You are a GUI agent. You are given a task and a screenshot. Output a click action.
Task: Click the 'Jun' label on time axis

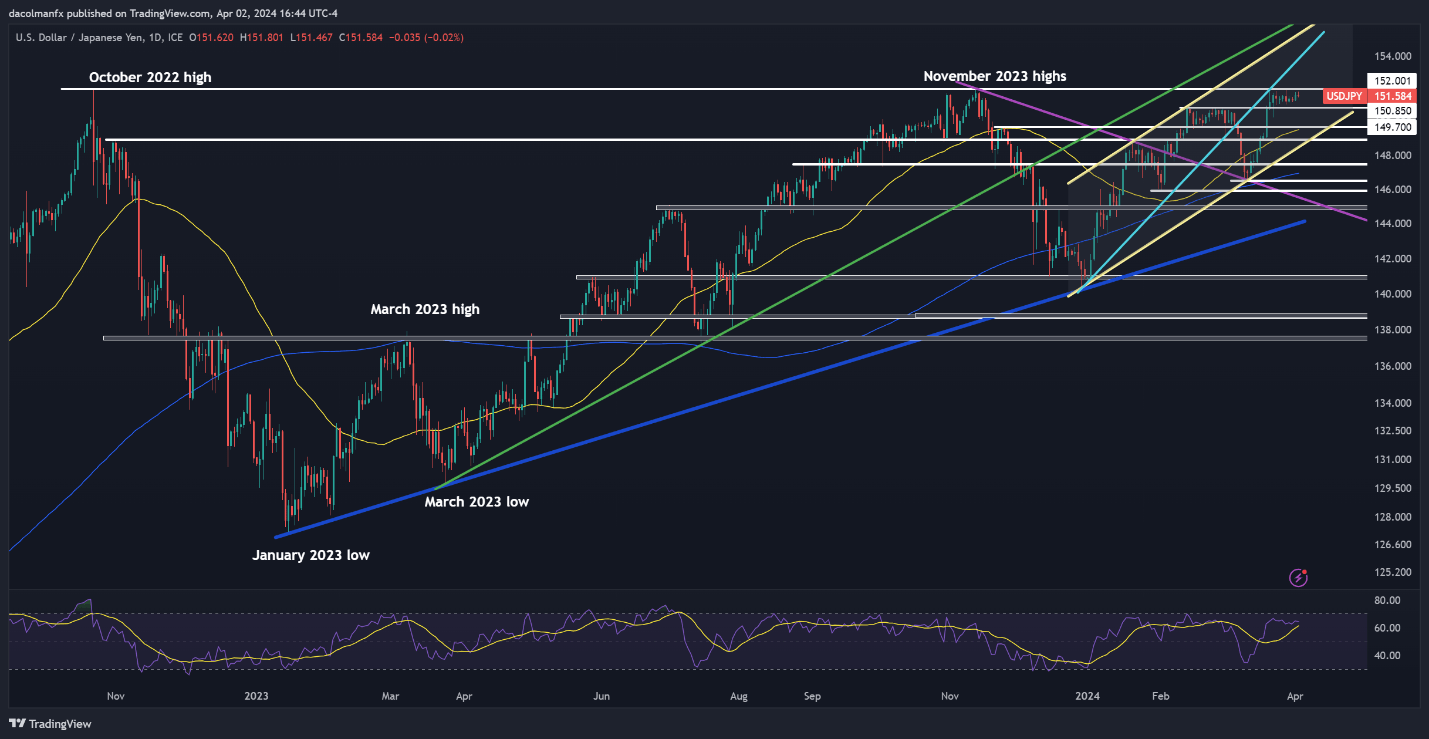[x=601, y=695]
